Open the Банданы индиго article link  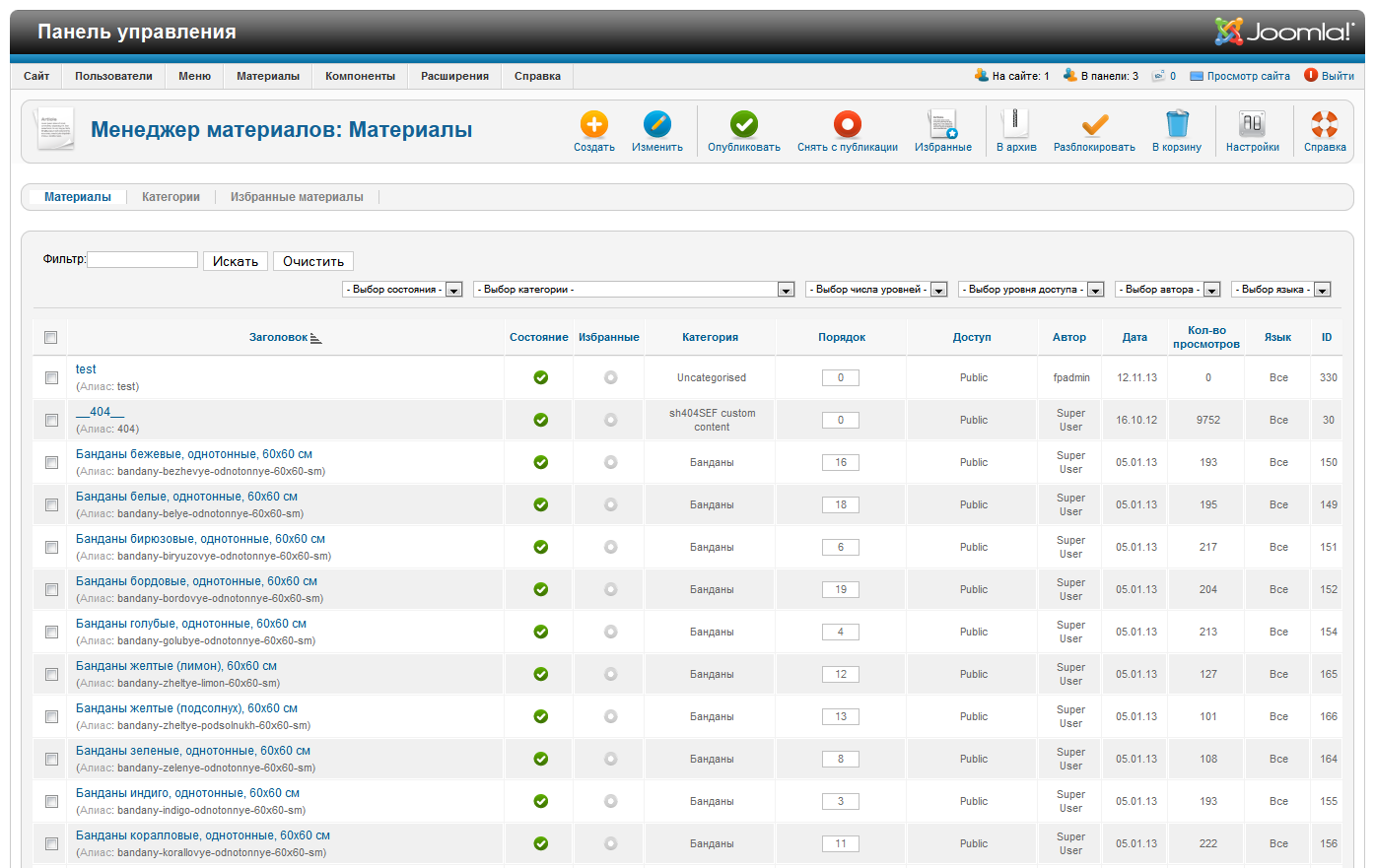pos(187,793)
